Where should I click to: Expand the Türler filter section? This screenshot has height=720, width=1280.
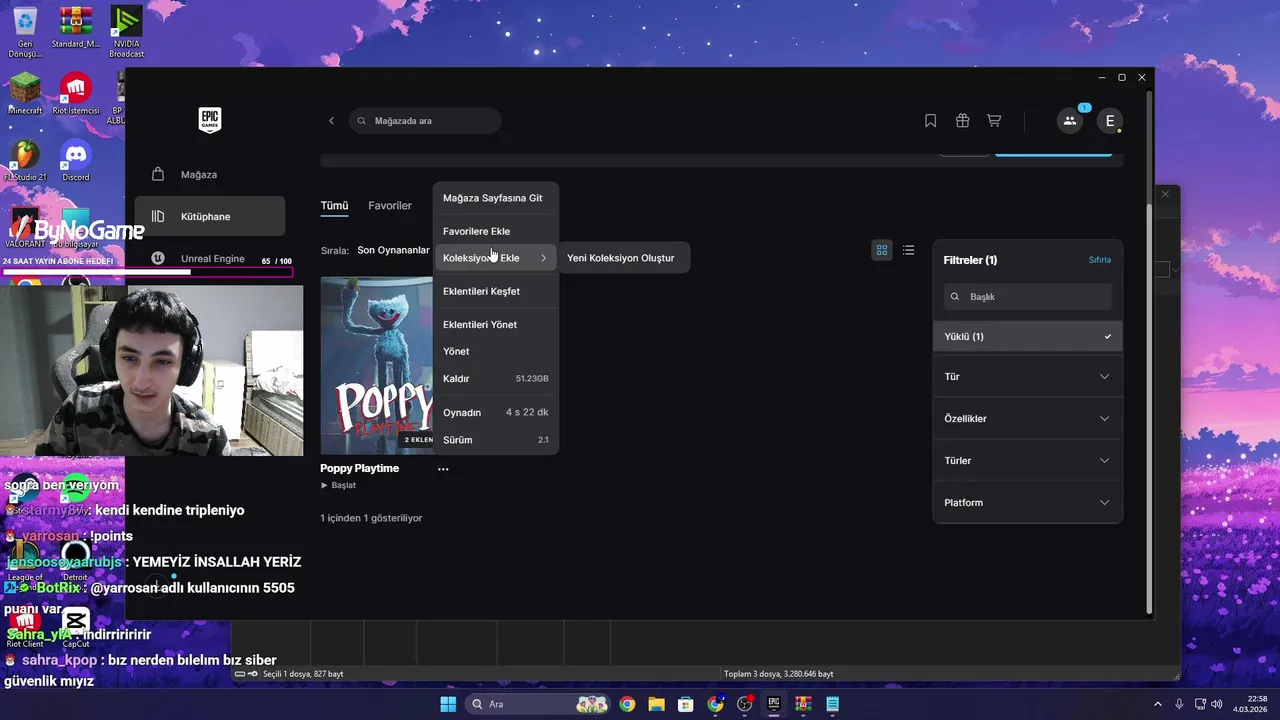point(1028,461)
